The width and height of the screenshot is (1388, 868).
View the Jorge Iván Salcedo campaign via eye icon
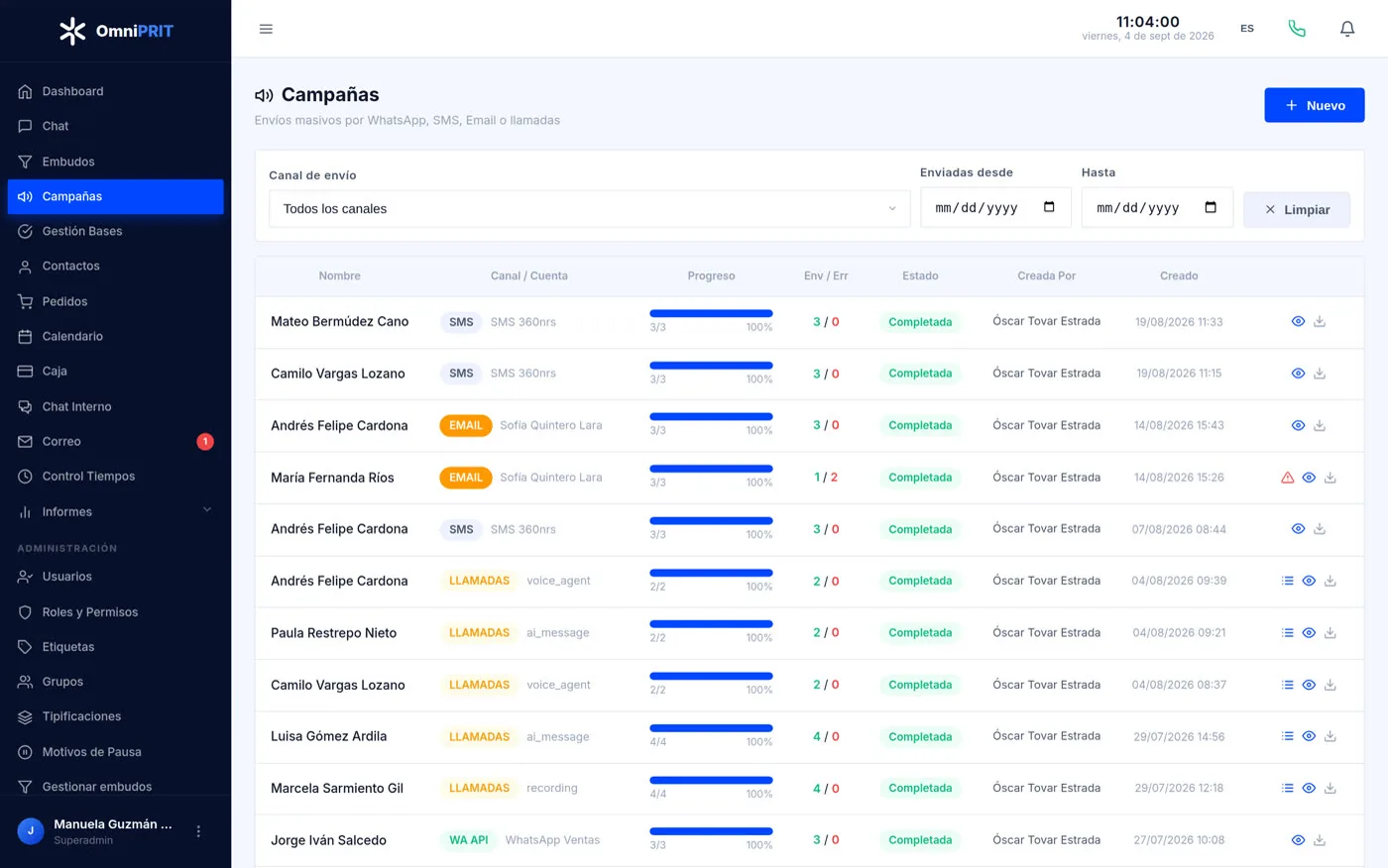[1298, 840]
